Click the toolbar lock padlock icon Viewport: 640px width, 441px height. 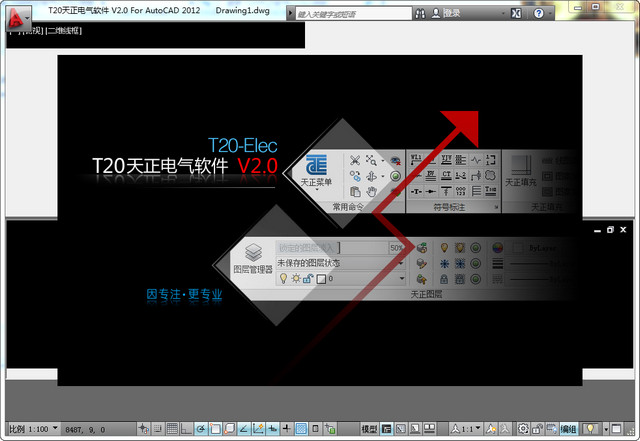pyautogui.click(x=537, y=429)
